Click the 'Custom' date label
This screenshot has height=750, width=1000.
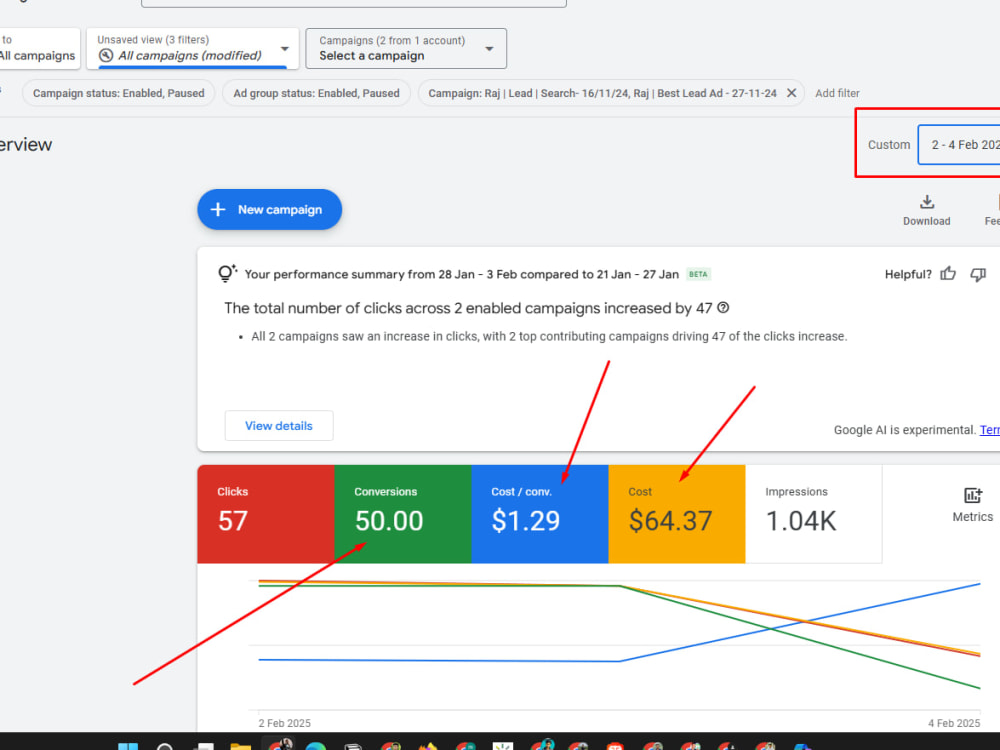888,145
